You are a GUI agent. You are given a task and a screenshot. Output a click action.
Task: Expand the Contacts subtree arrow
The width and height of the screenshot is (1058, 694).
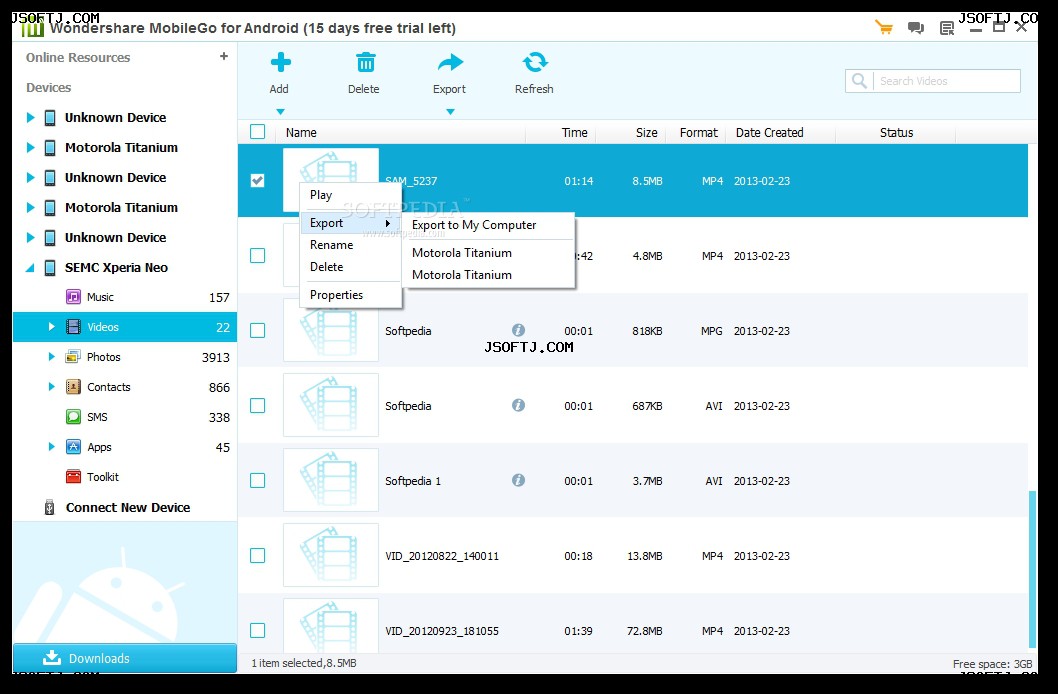point(52,386)
